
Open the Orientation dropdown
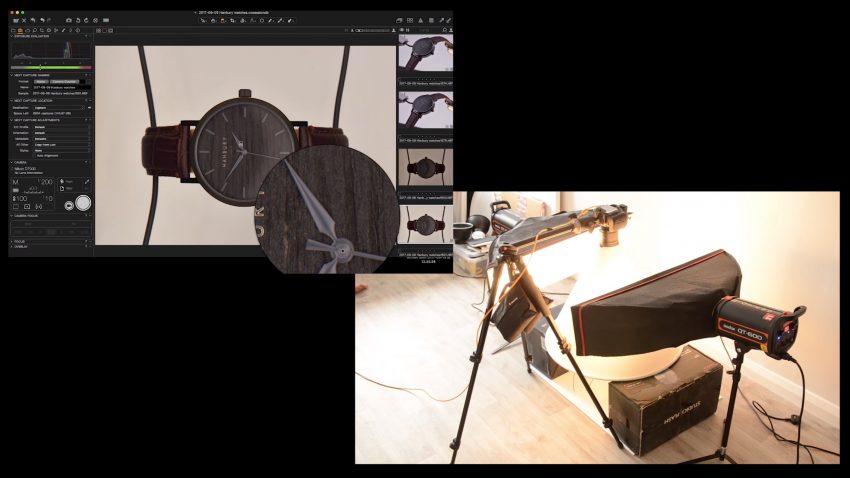pos(62,133)
